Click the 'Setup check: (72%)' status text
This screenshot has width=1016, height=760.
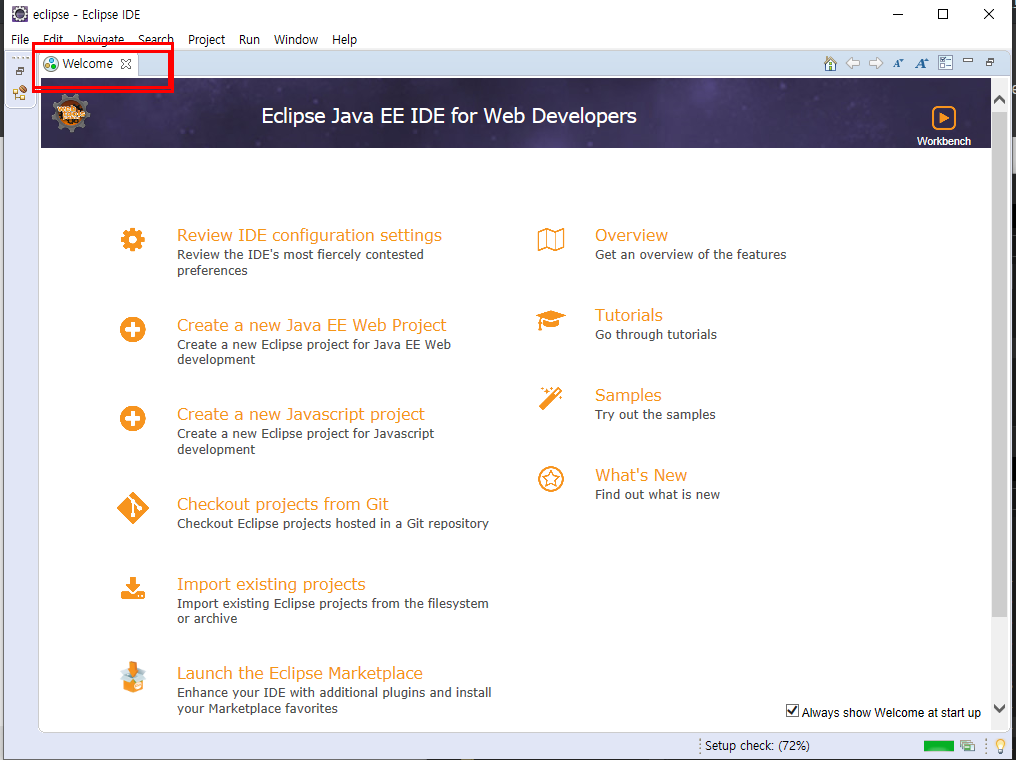tap(757, 746)
